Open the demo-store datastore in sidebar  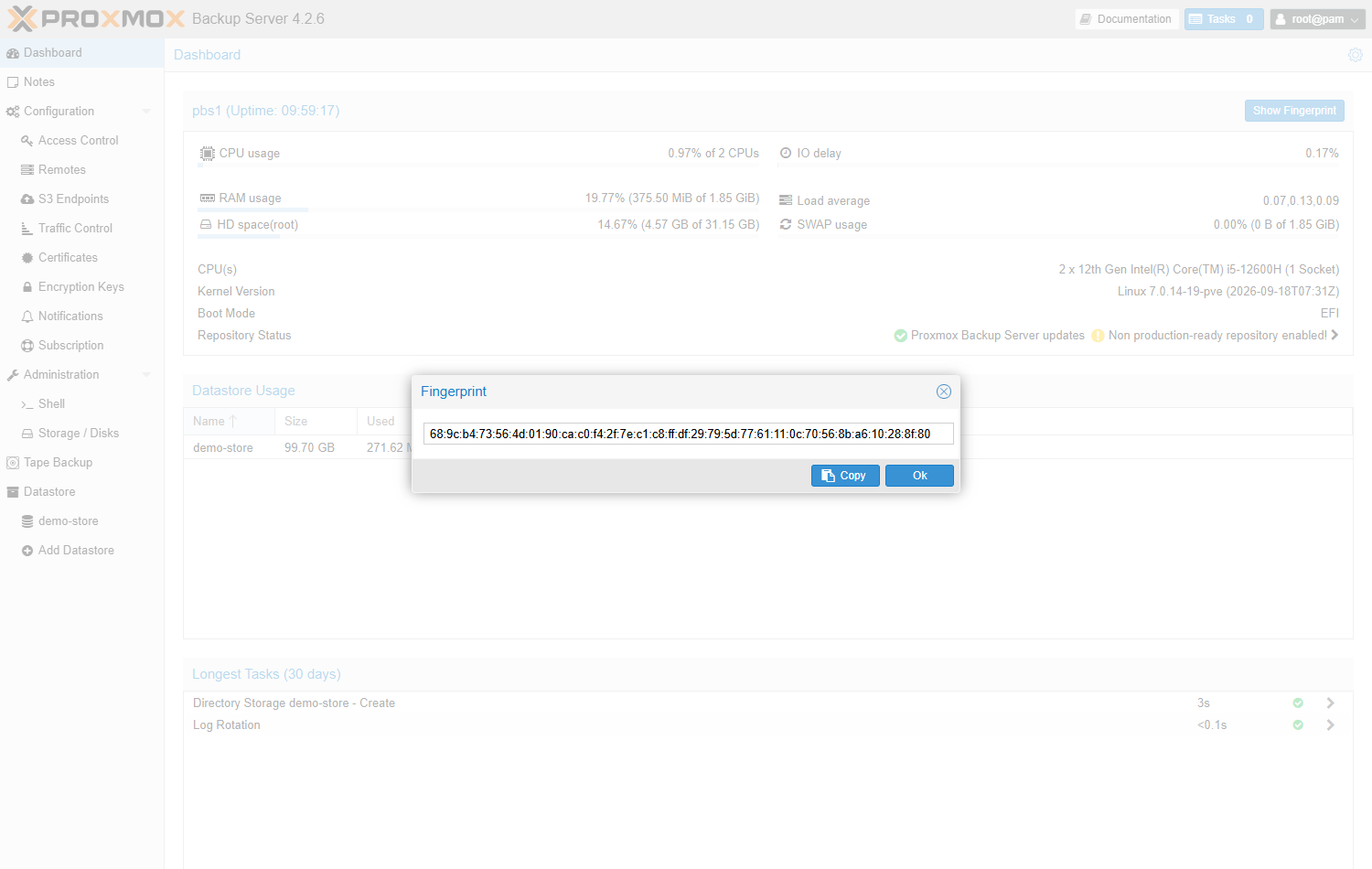click(x=81, y=521)
